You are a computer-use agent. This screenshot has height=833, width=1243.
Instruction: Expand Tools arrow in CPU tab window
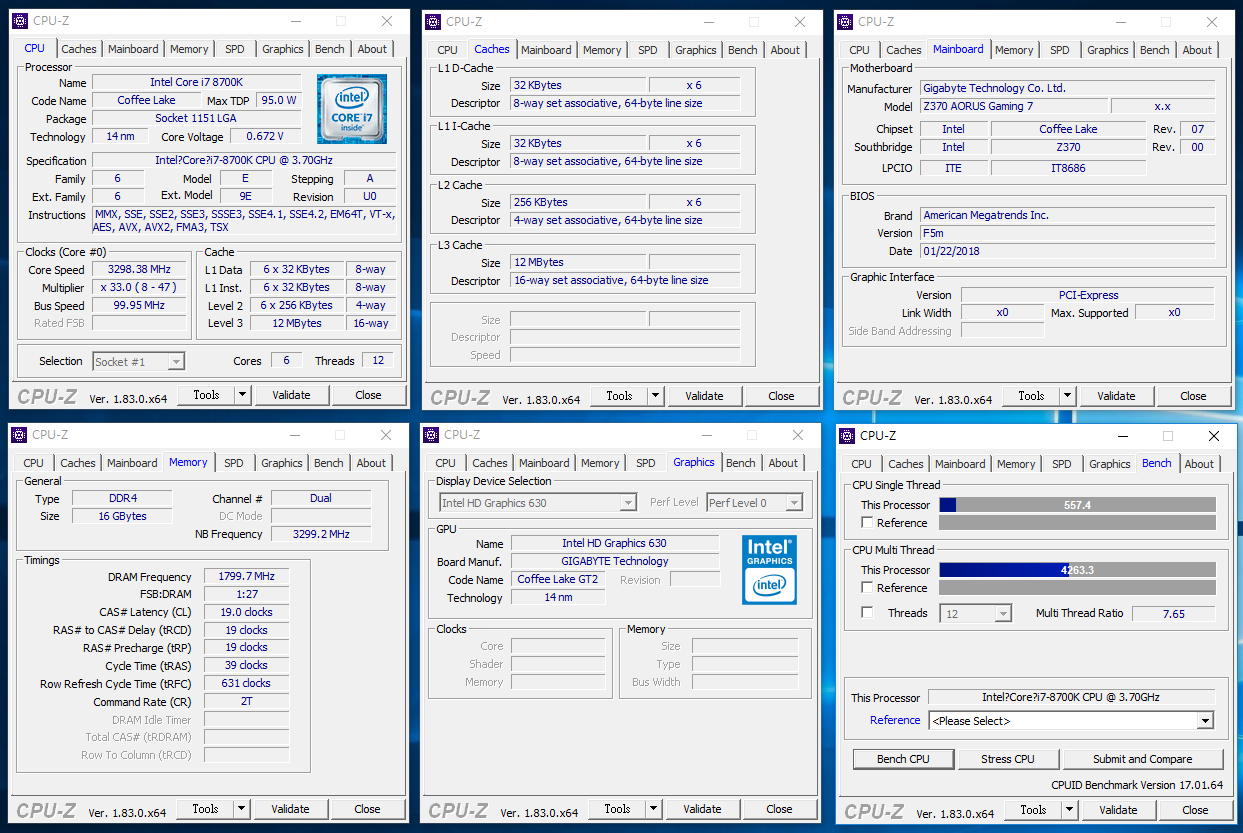(x=242, y=395)
